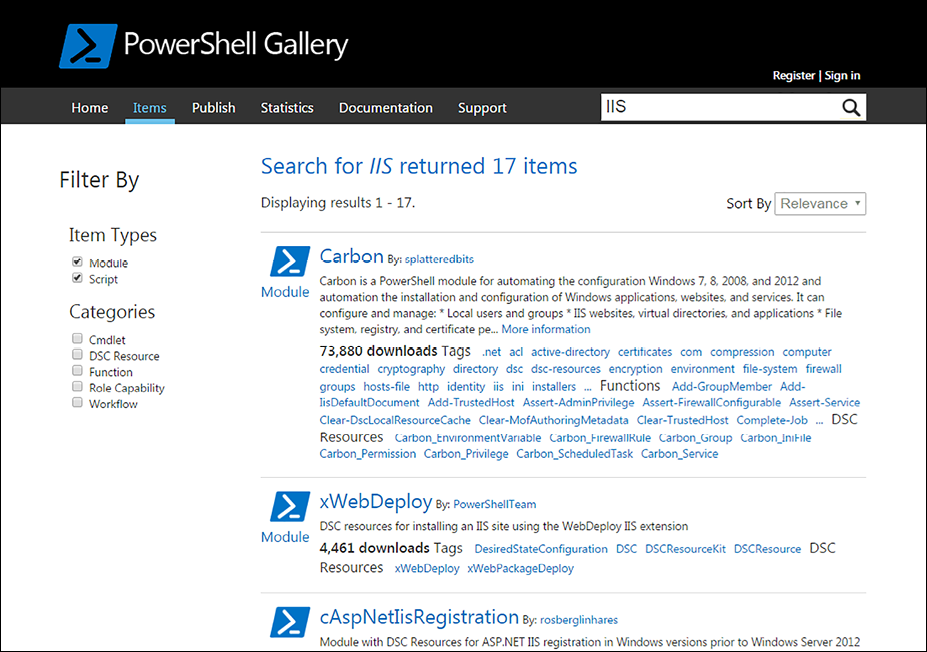Open the Assert-AdminPrivilege function link
The height and width of the screenshot is (652, 927).
[578, 403]
